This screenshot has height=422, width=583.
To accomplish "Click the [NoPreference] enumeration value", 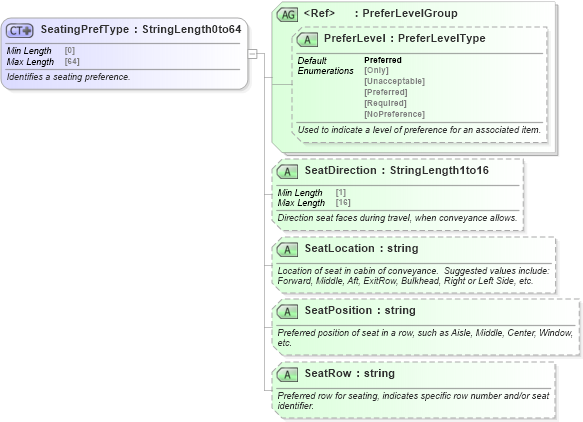I will 394,114.
